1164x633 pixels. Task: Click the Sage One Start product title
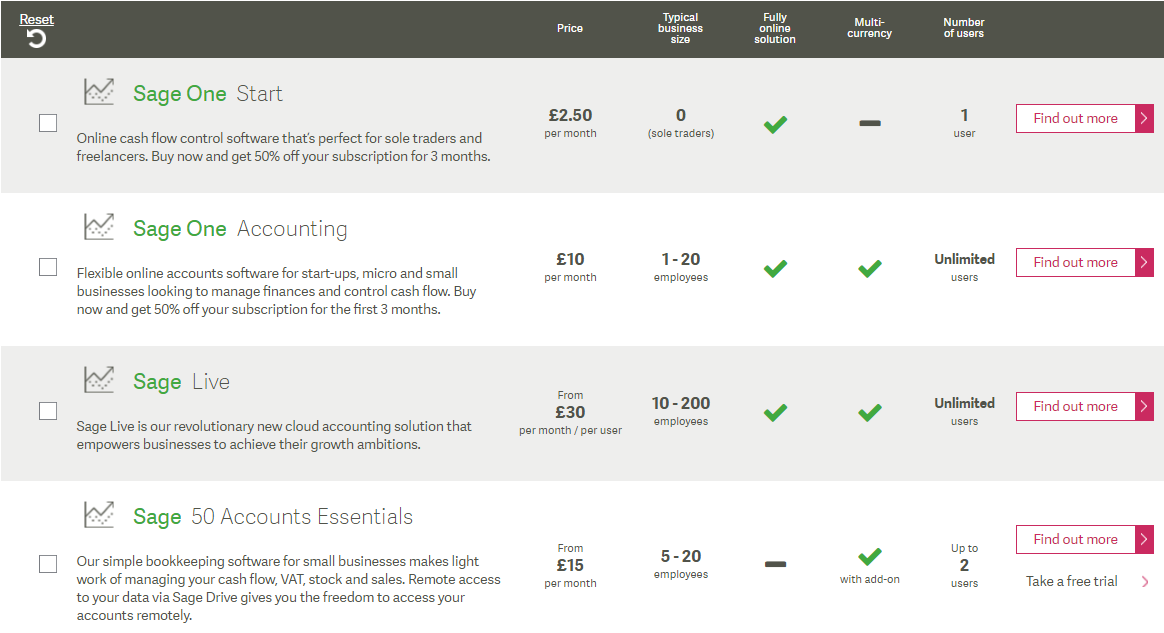click(x=208, y=94)
